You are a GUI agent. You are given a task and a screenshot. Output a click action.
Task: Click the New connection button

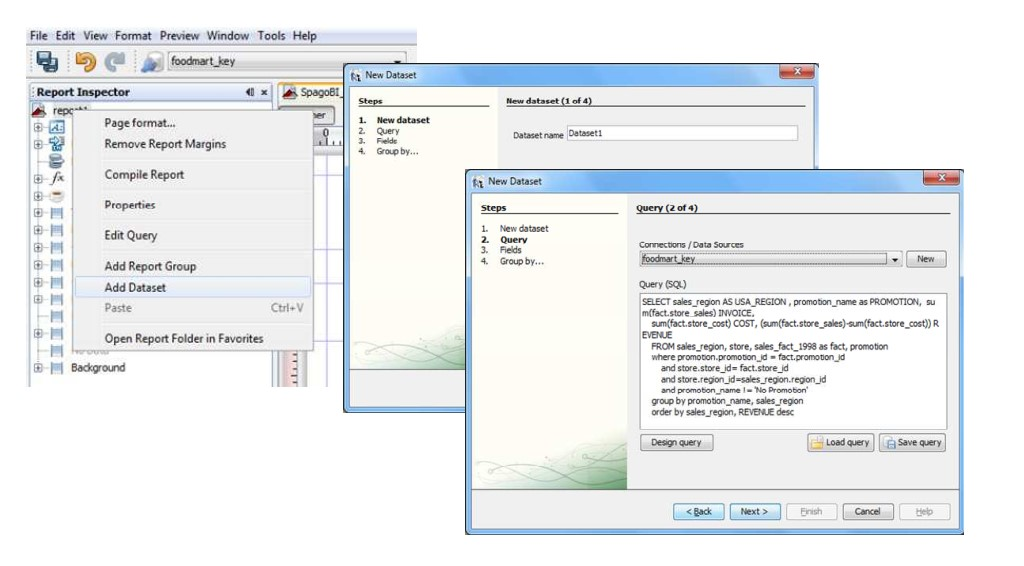pyautogui.click(x=925, y=259)
